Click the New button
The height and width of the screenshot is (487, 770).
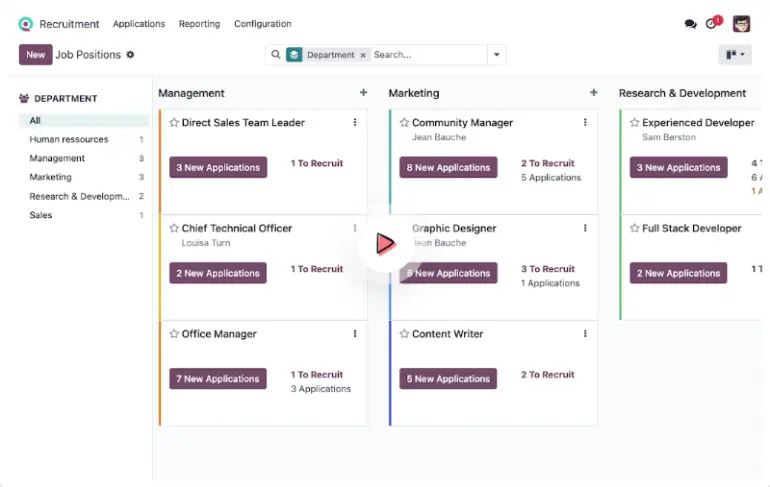click(35, 55)
